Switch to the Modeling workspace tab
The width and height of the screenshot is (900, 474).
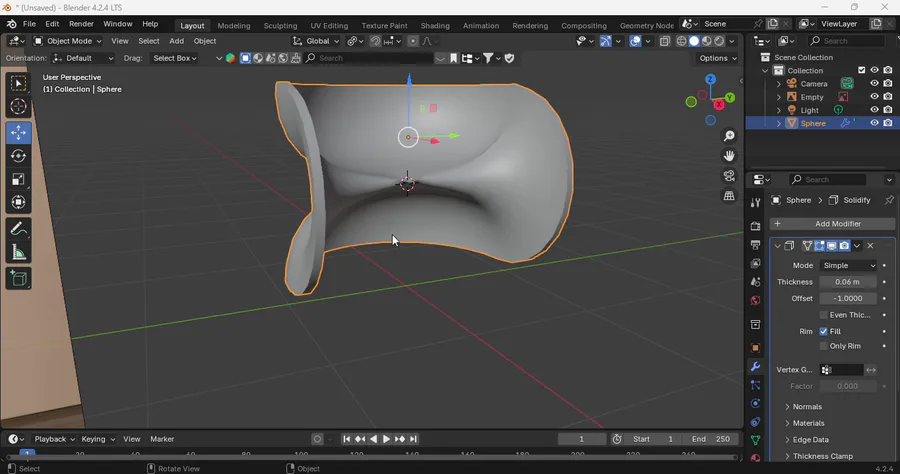234,25
